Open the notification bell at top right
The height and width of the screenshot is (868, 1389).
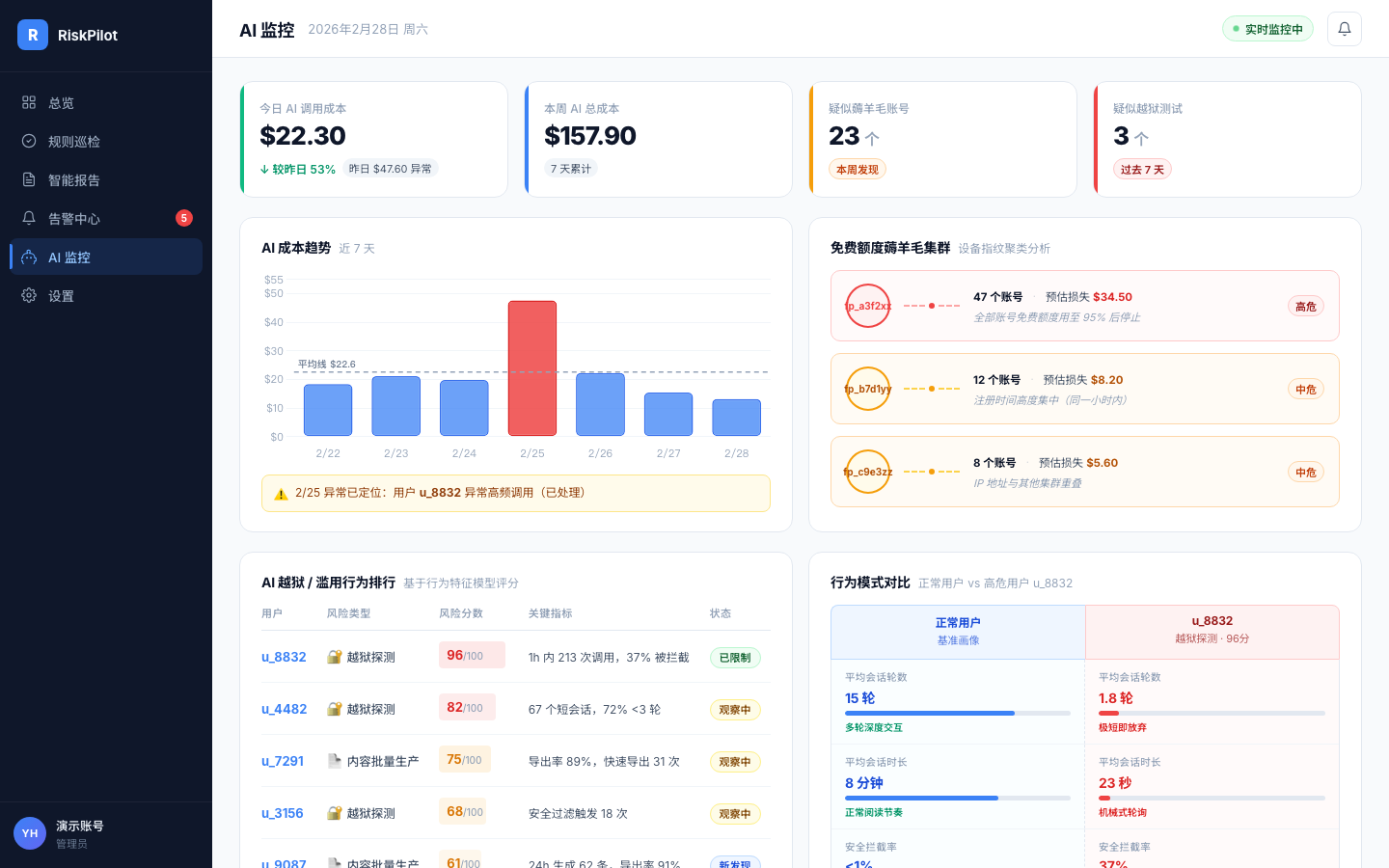pos(1345,29)
